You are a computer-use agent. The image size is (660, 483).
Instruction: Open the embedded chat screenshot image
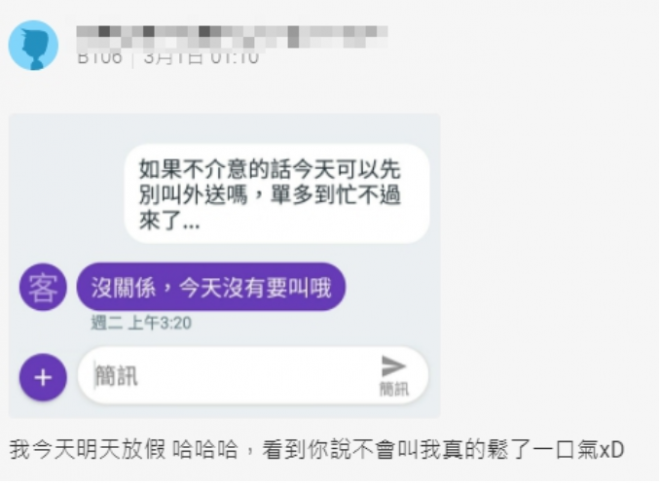tap(225, 266)
